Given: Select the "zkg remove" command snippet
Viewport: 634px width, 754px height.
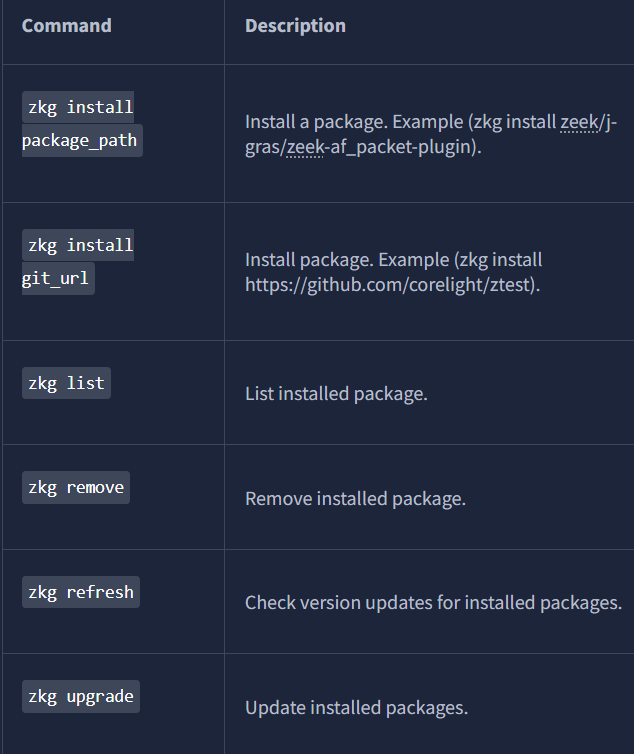Looking at the screenshot, I should 76,487.
